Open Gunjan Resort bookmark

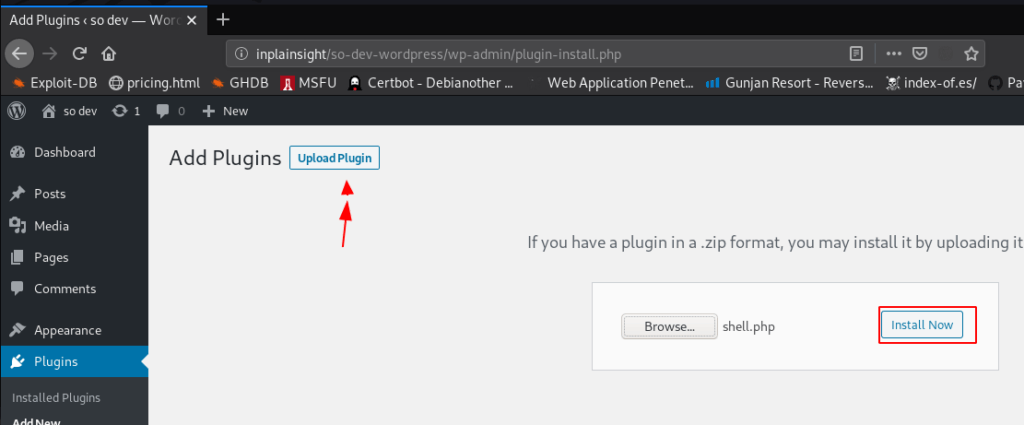point(790,84)
